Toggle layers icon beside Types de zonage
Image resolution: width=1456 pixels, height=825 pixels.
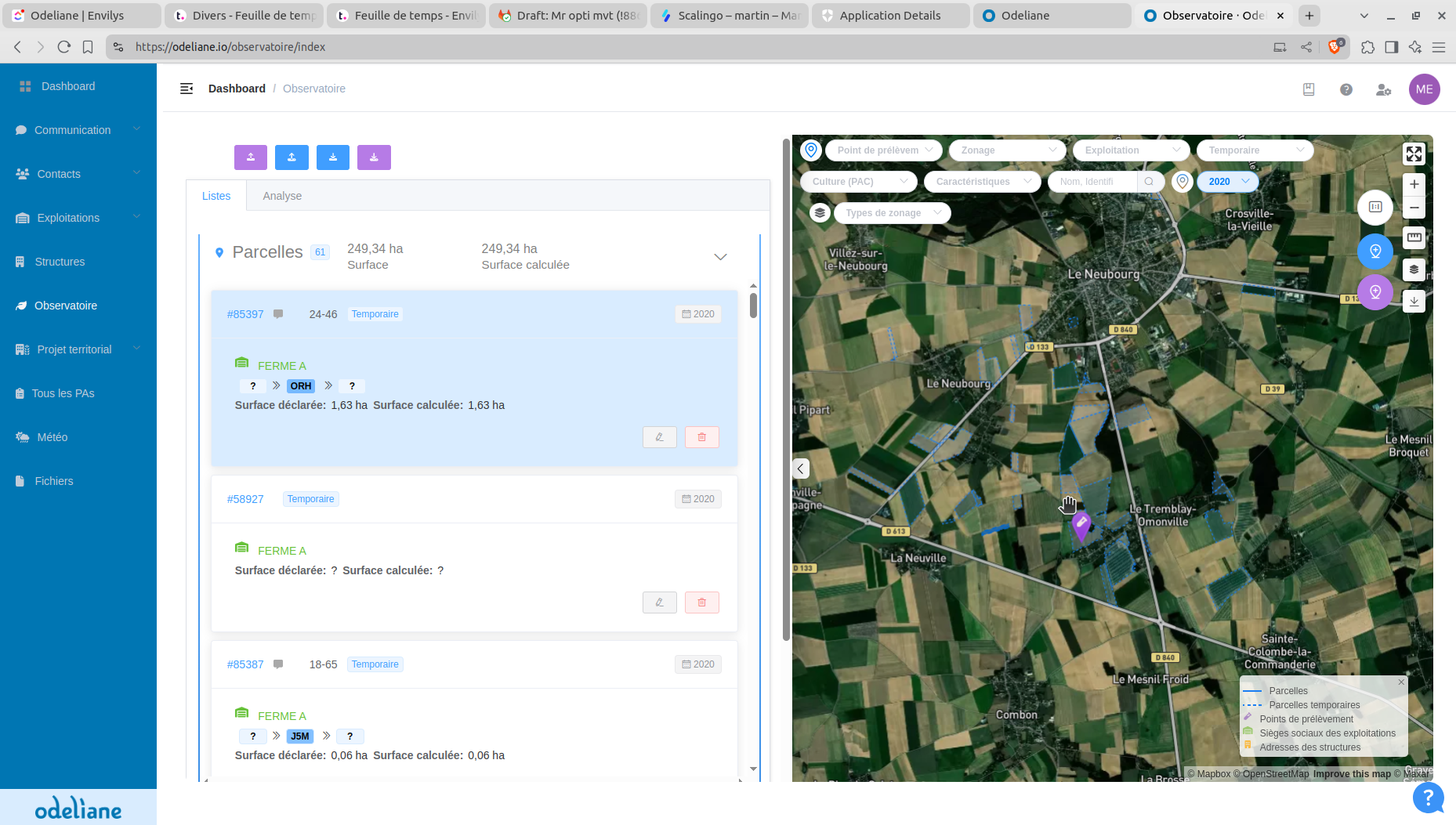820,213
